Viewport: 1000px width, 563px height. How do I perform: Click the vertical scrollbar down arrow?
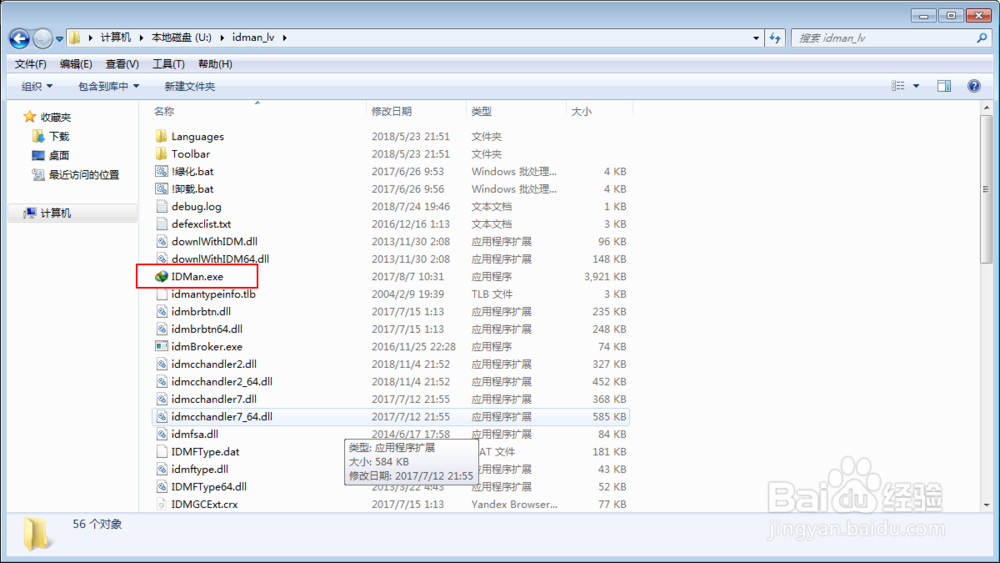pos(987,505)
